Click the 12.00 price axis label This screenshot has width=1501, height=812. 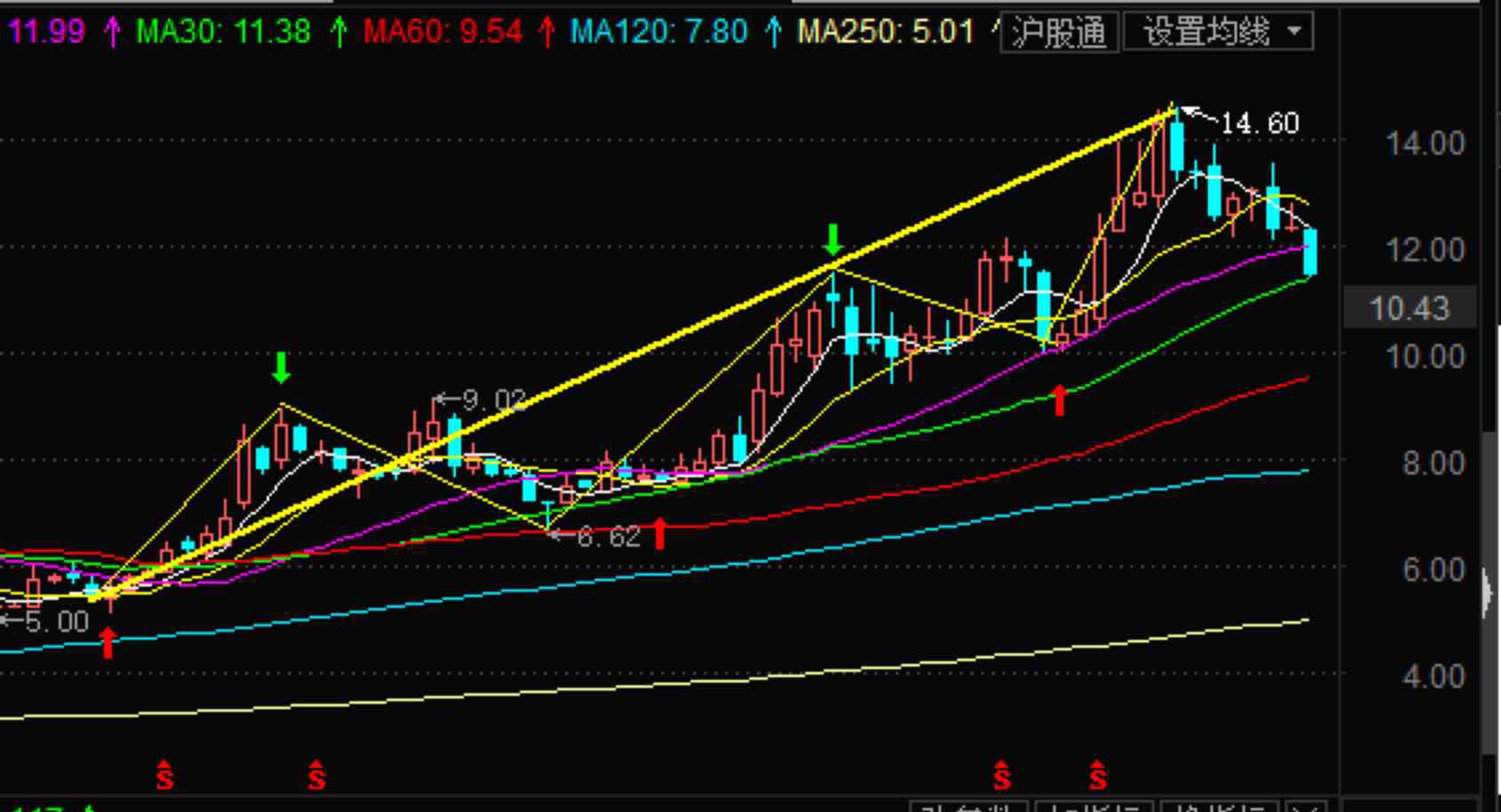[1425, 249]
